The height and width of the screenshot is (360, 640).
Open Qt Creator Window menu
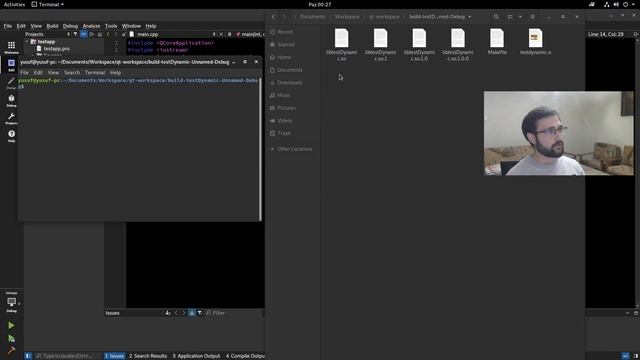coord(131,26)
